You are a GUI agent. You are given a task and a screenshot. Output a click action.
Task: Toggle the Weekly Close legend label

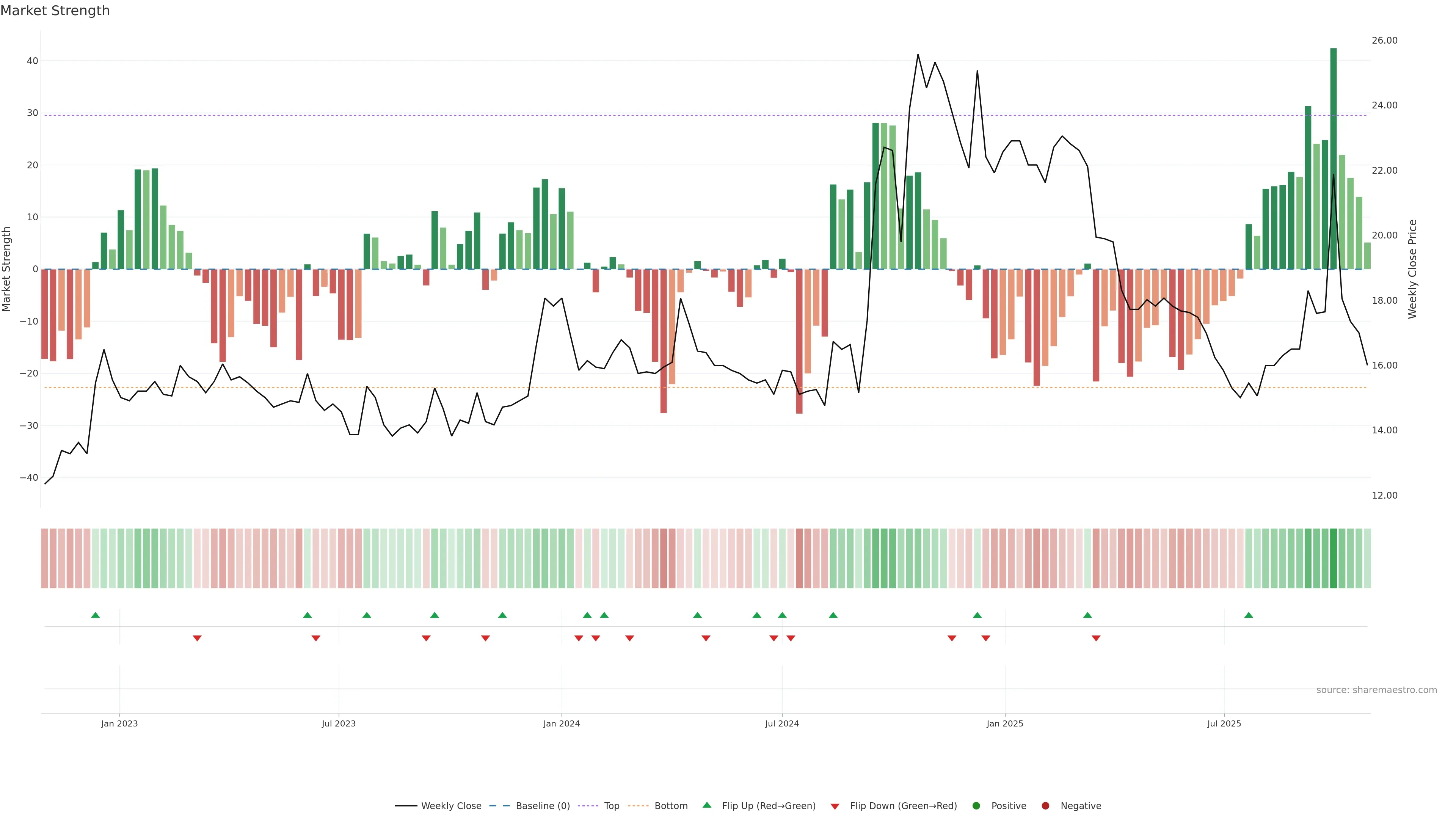click(x=451, y=805)
